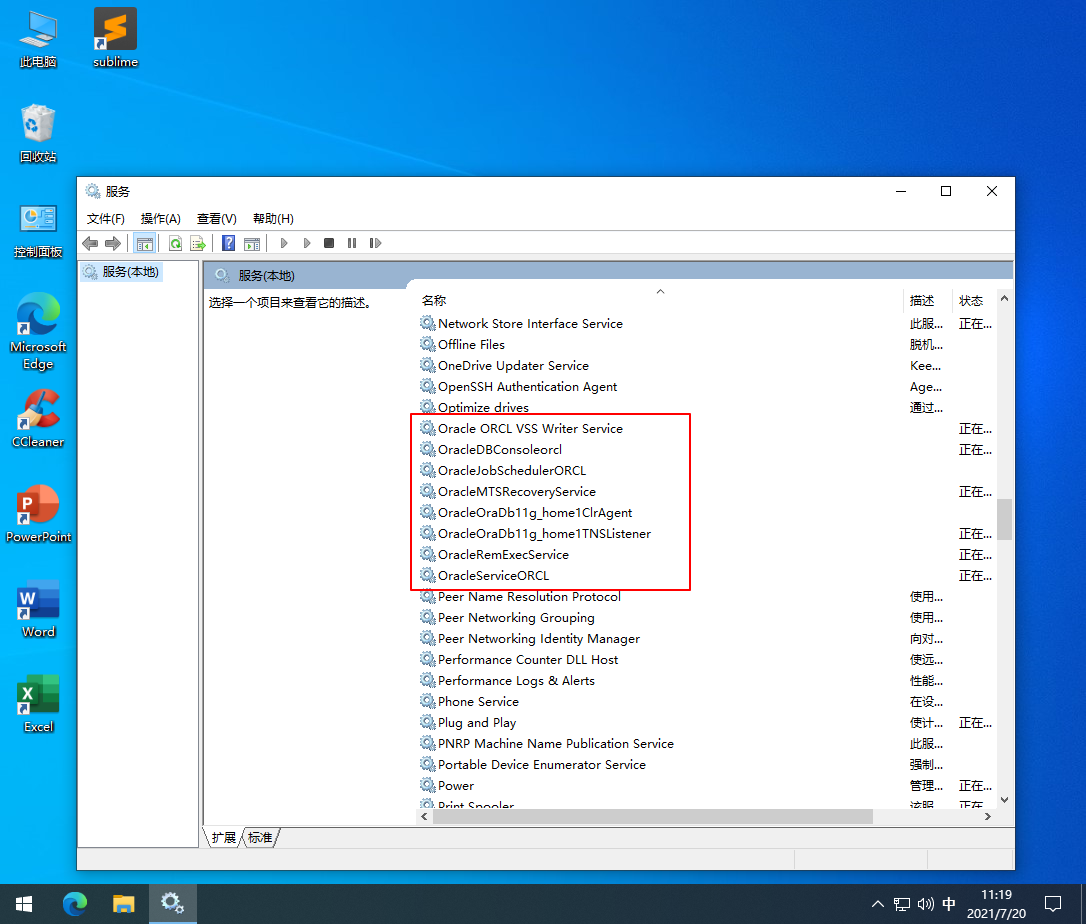Select the 回收站 recycle bin icon

pos(38,134)
